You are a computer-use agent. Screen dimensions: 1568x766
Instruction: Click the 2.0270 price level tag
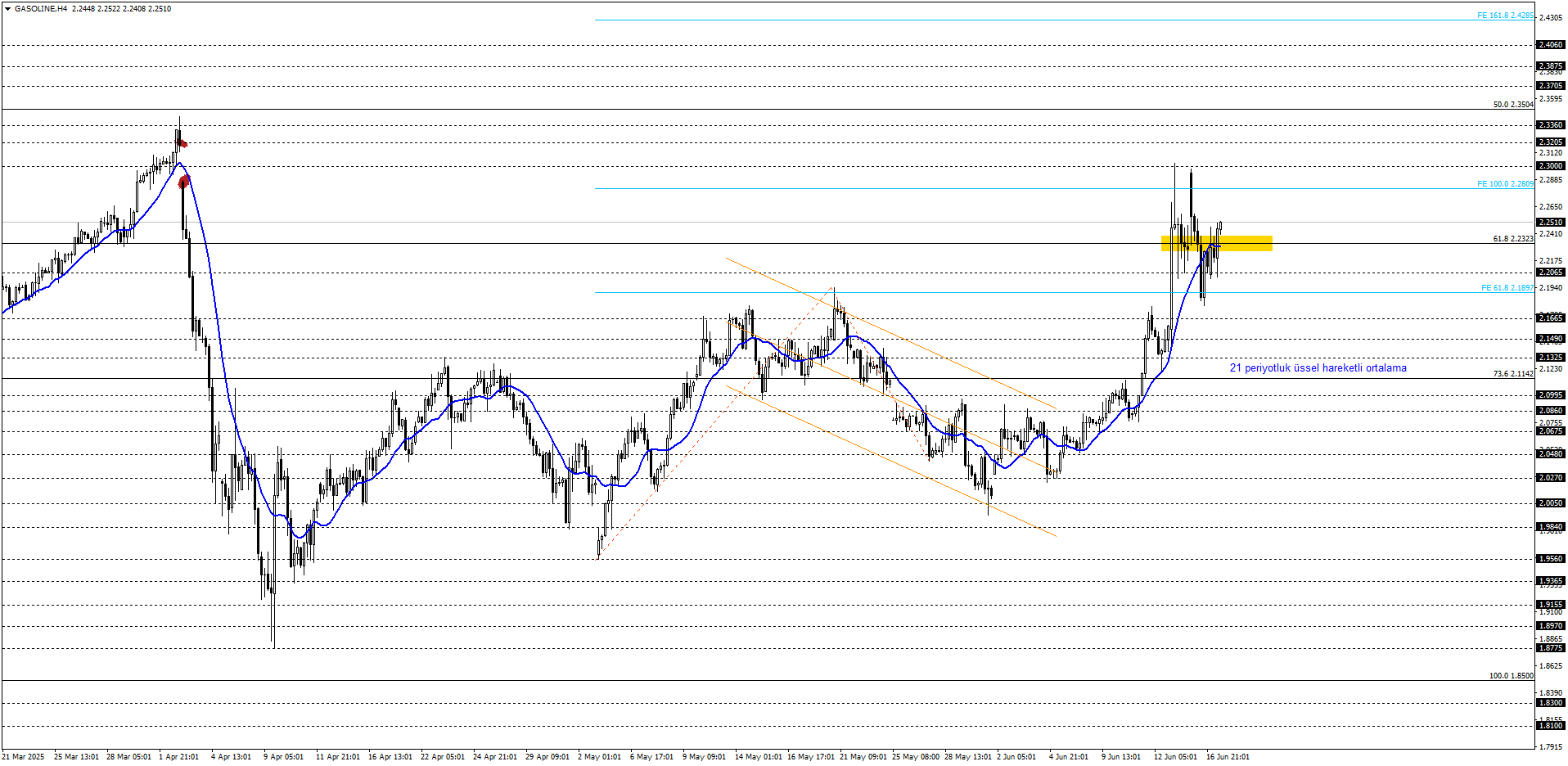click(1551, 478)
